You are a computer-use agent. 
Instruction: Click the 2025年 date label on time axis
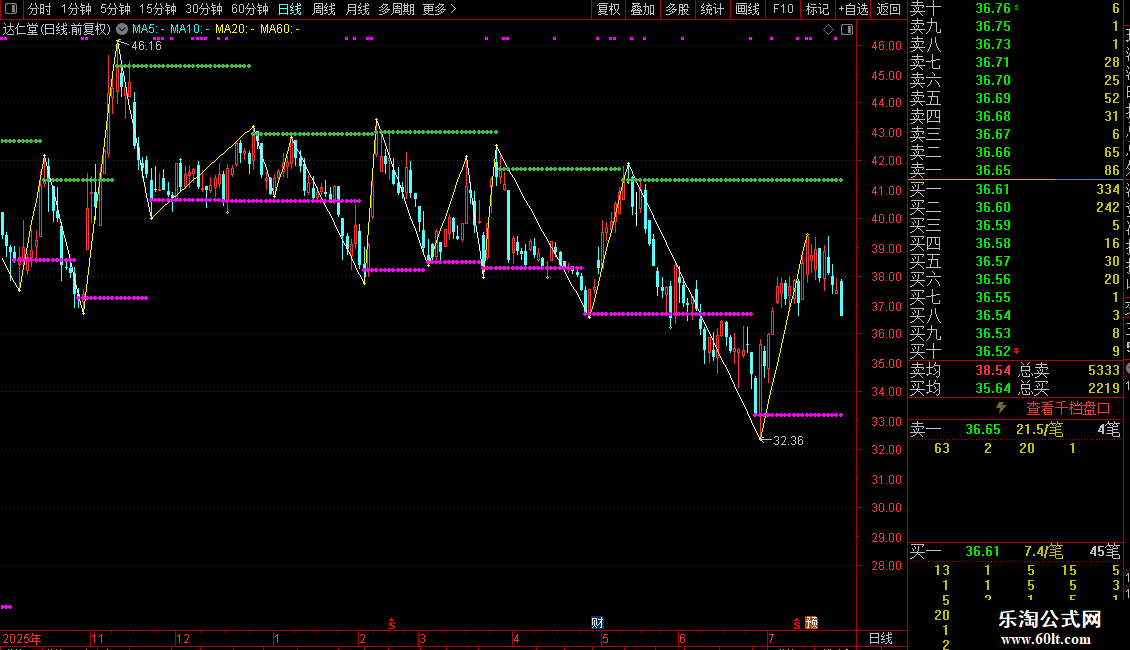22,638
